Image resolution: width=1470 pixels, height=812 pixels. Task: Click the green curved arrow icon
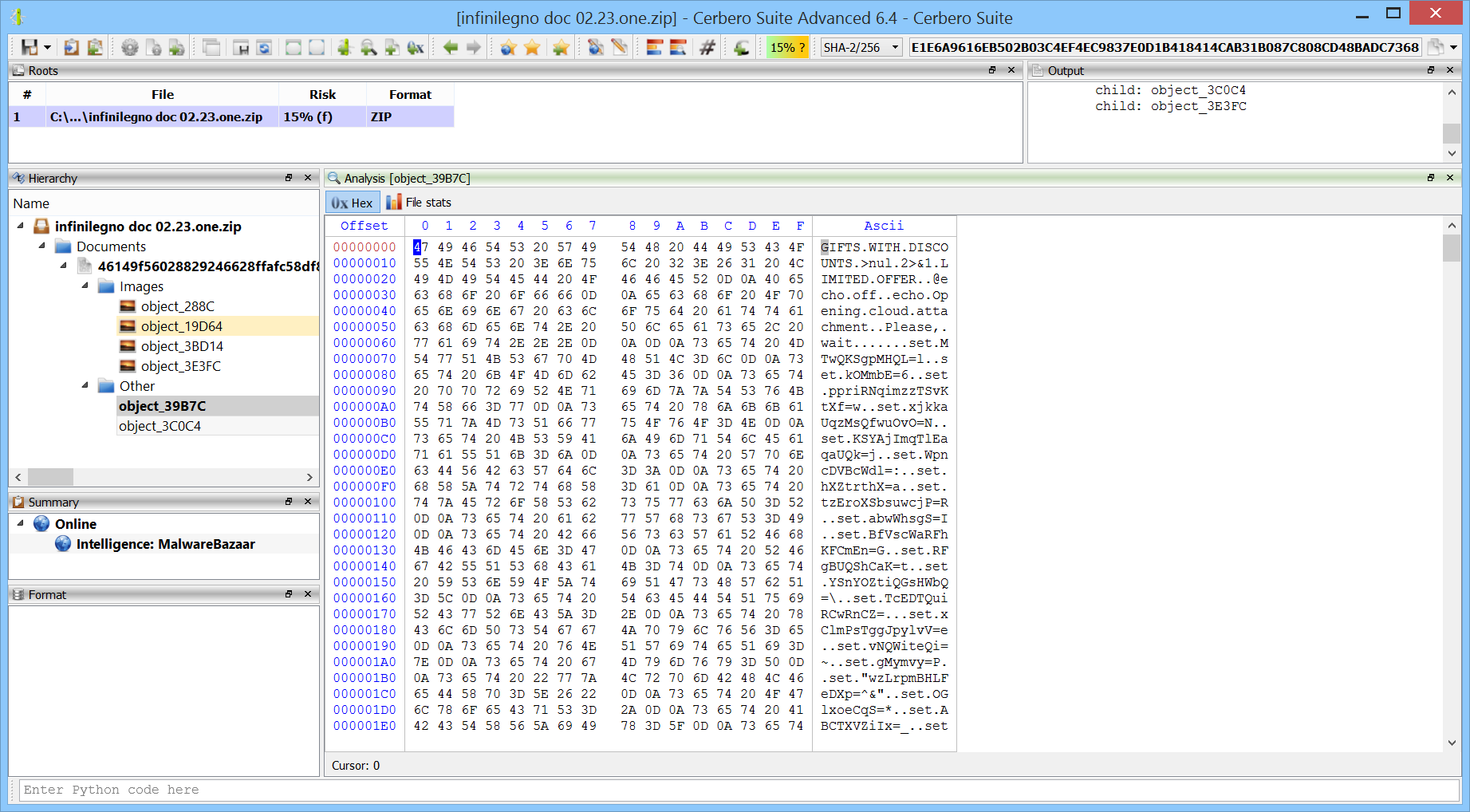point(742,48)
